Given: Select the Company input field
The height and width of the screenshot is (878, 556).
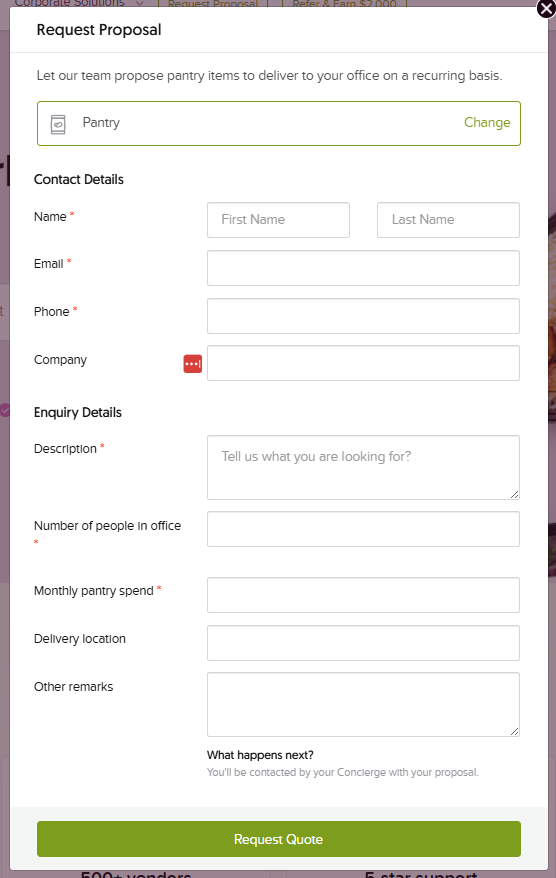Looking at the screenshot, I should [363, 363].
